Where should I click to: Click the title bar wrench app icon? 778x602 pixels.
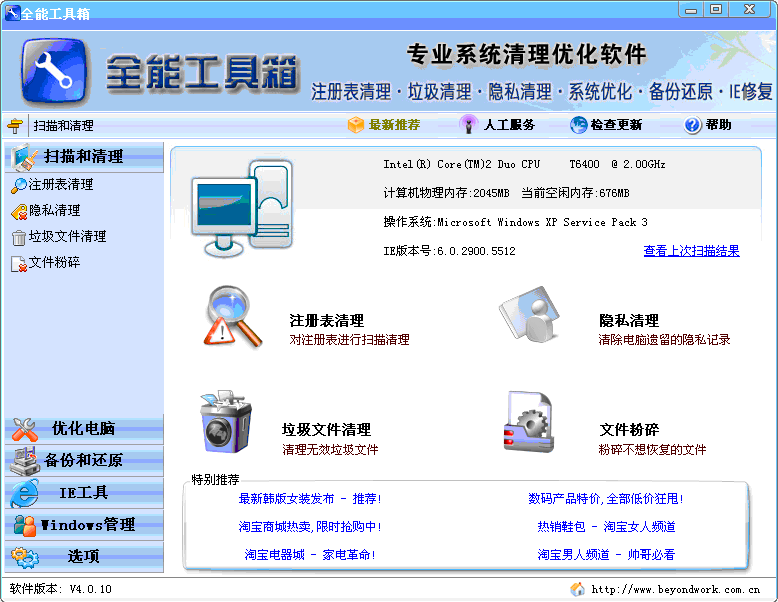pos(12,12)
